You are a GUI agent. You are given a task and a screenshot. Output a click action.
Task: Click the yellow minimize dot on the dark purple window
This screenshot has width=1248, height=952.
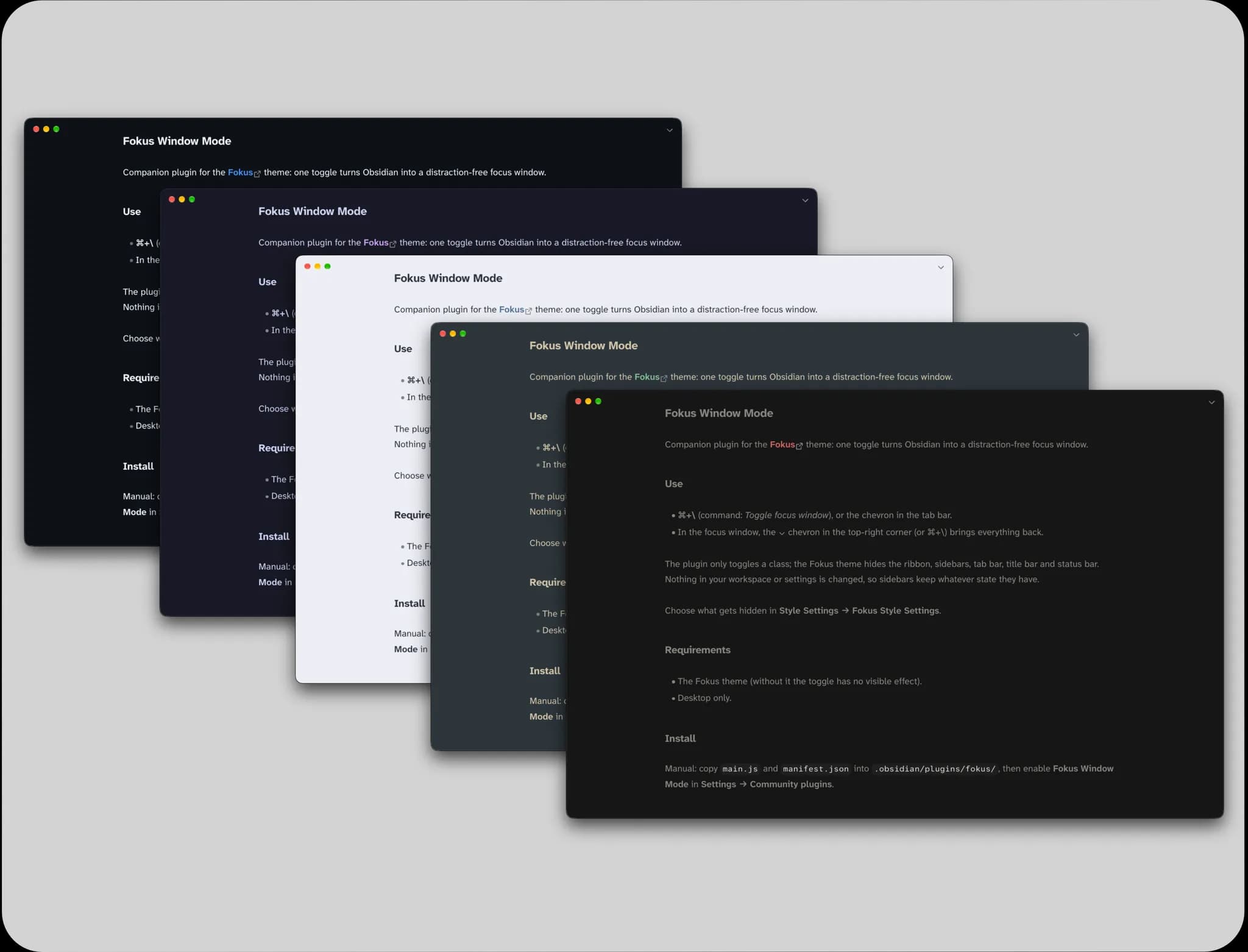[182, 199]
